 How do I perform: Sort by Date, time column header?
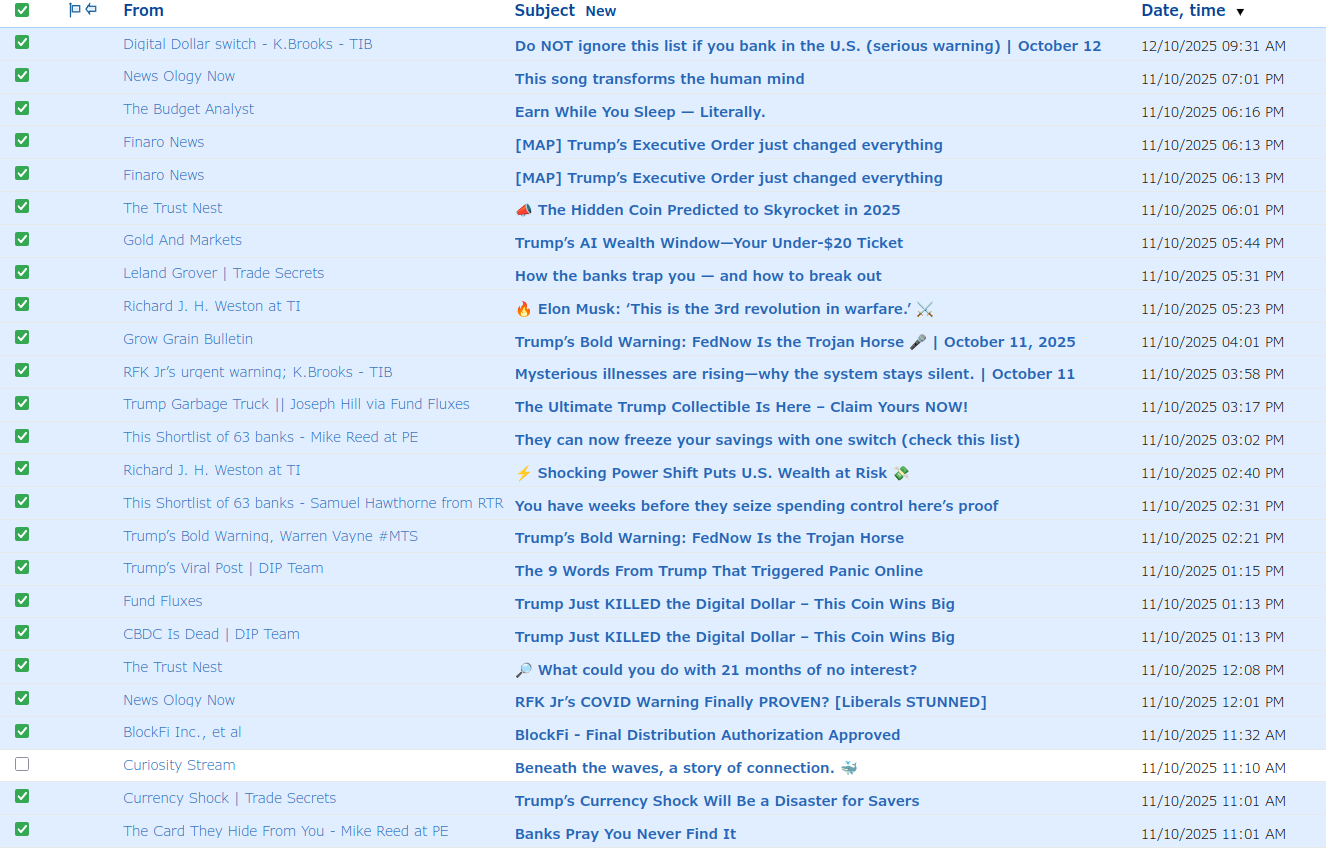(x=1182, y=10)
